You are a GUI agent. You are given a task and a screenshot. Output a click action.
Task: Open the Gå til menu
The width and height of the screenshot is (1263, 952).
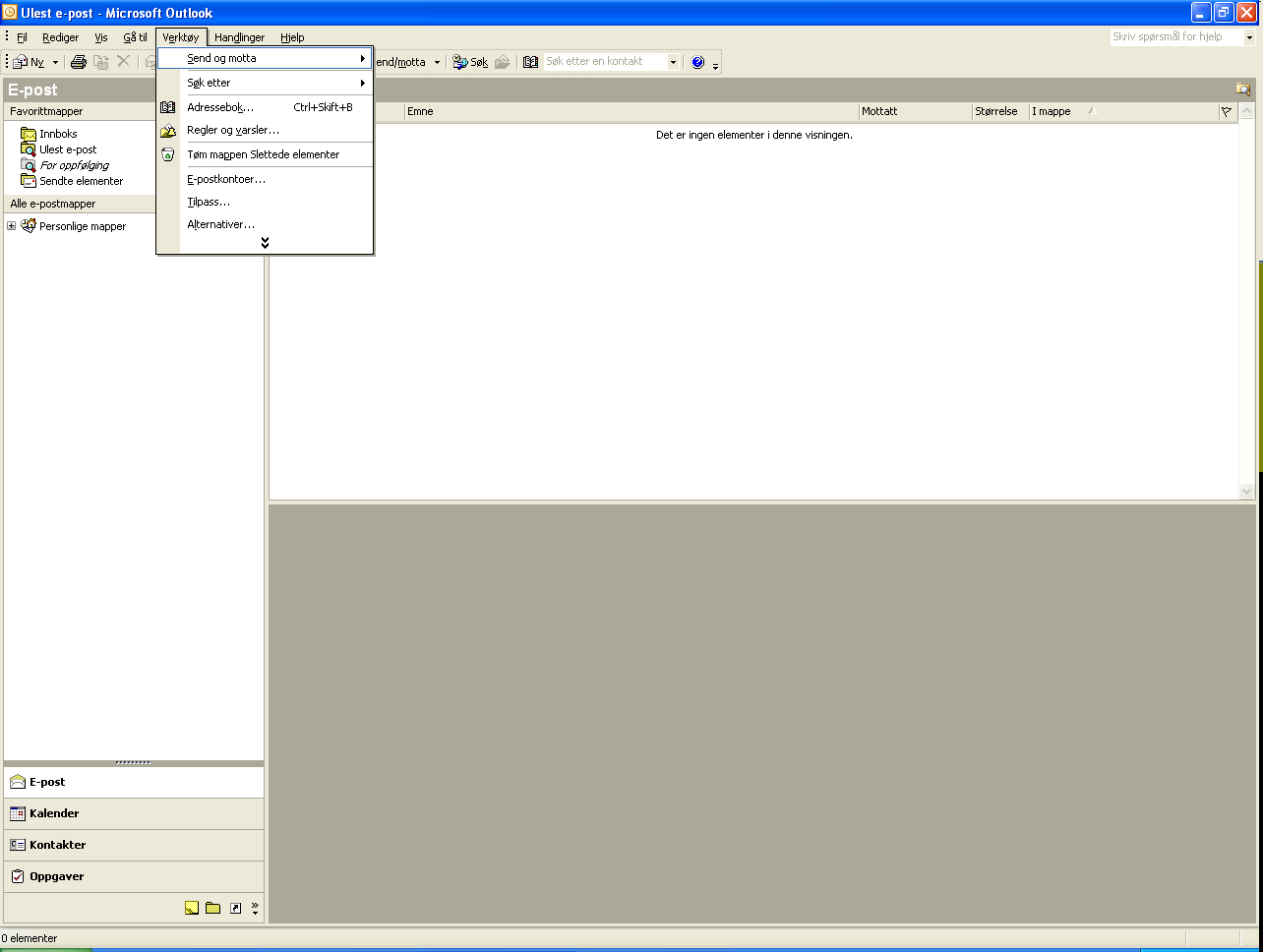tap(135, 37)
